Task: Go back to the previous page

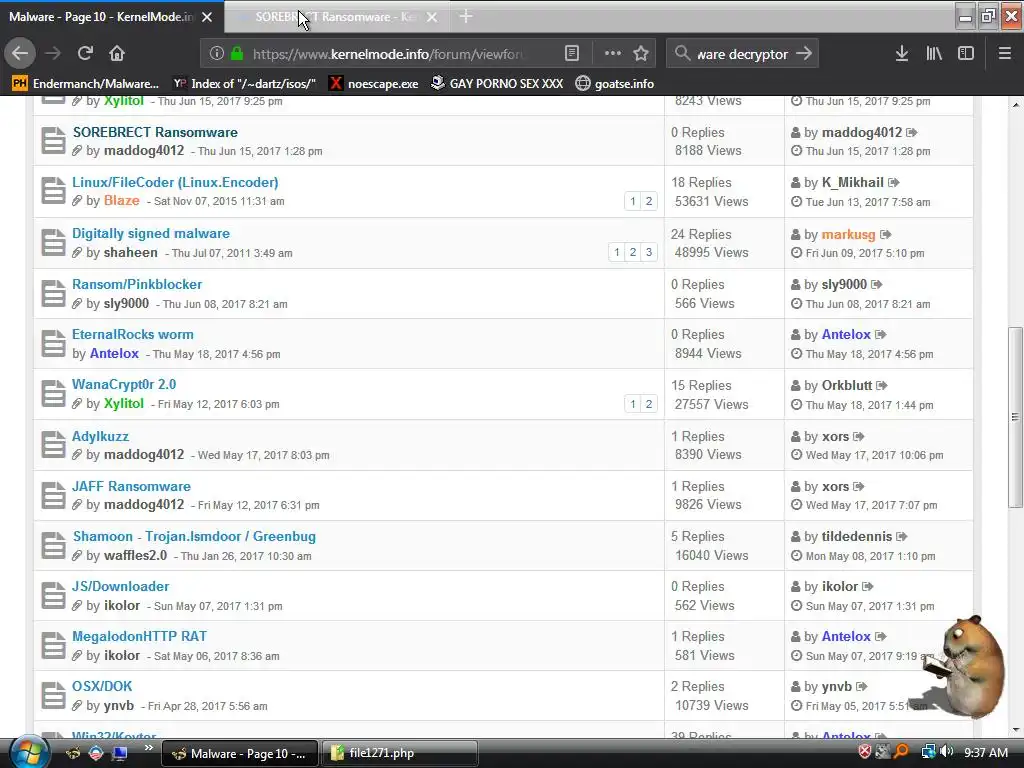Action: pos(20,54)
